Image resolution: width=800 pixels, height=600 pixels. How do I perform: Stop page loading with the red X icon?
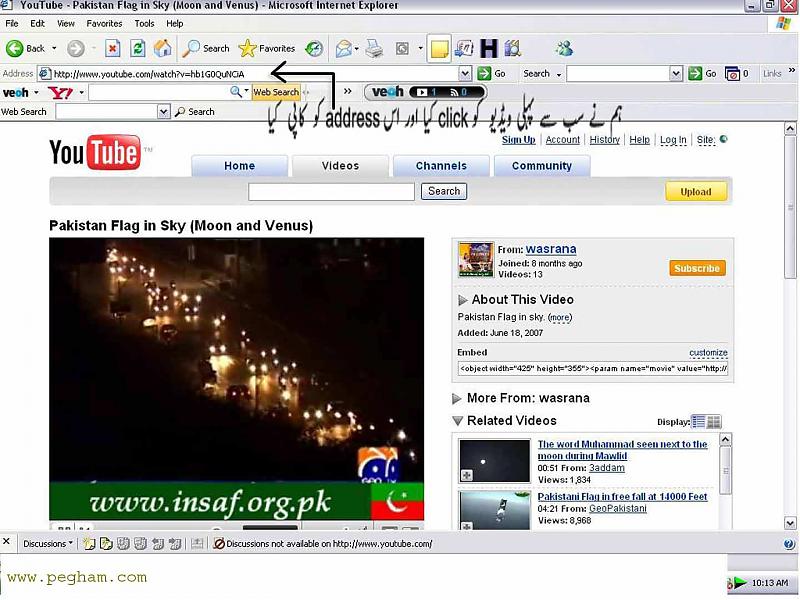click(x=112, y=48)
